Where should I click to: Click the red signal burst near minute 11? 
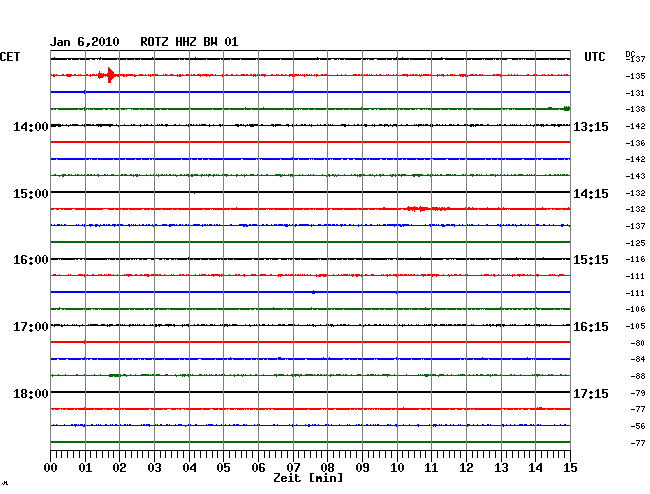427,208
